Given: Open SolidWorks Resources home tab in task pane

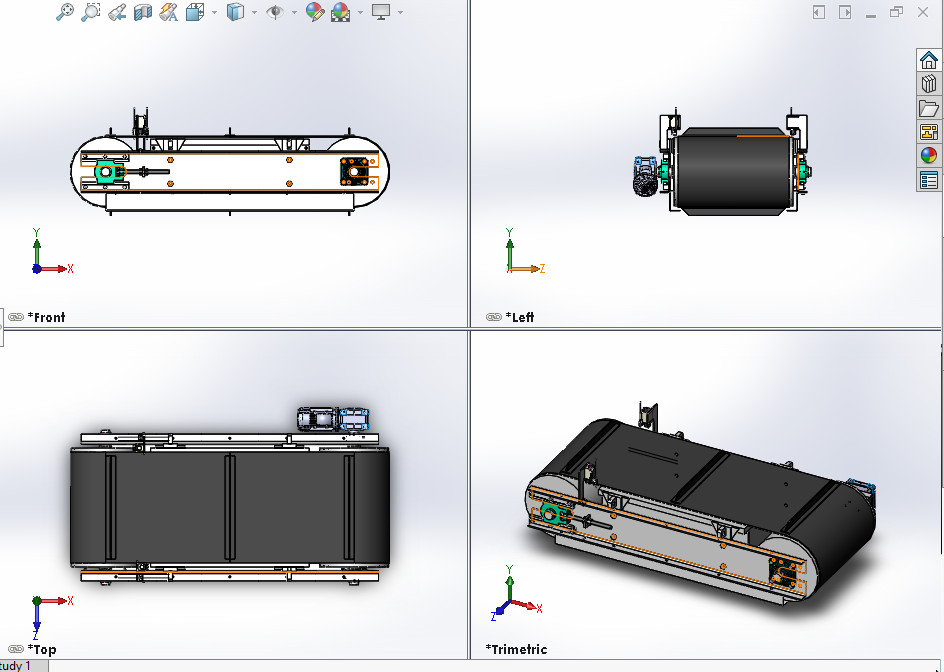Looking at the screenshot, I should (928, 60).
